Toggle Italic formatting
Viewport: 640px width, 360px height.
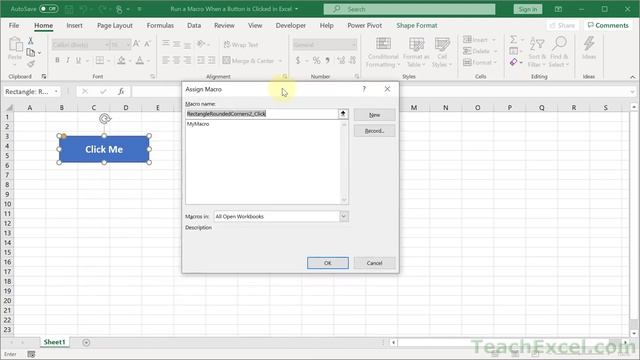(x=68, y=60)
